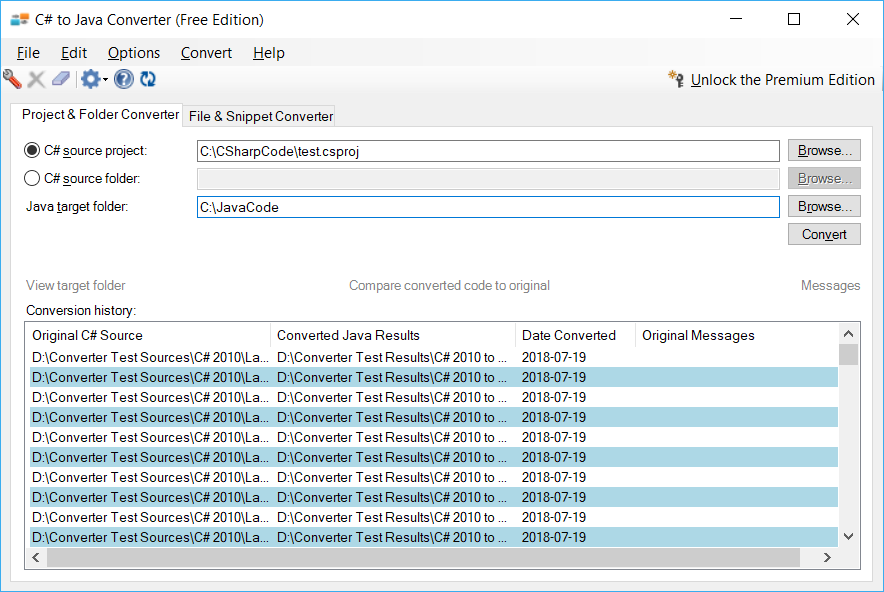Click Browse for C# source project
Image resolution: width=884 pixels, height=592 pixels.
coord(824,151)
